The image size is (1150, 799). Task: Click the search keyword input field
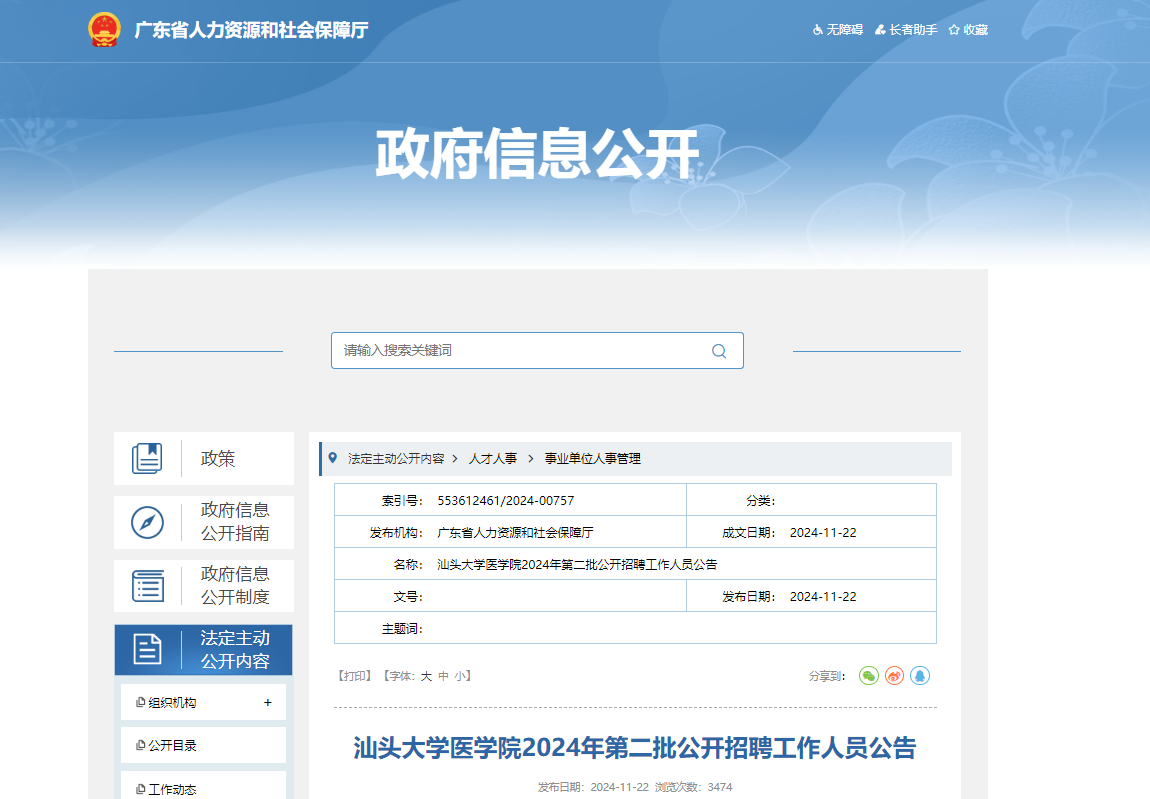pos(520,351)
